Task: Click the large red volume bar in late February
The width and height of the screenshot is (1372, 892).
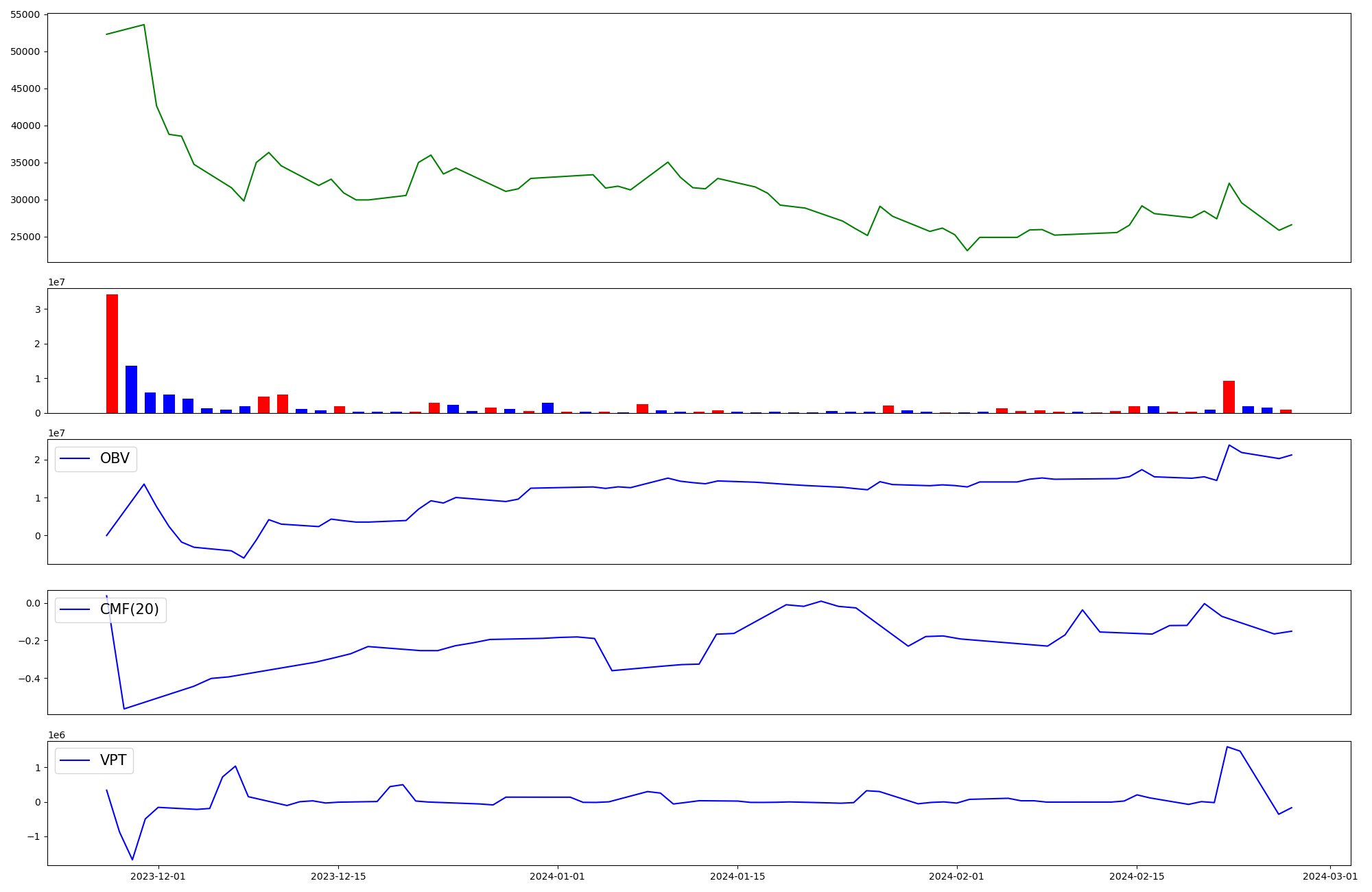Action: tap(1229, 397)
